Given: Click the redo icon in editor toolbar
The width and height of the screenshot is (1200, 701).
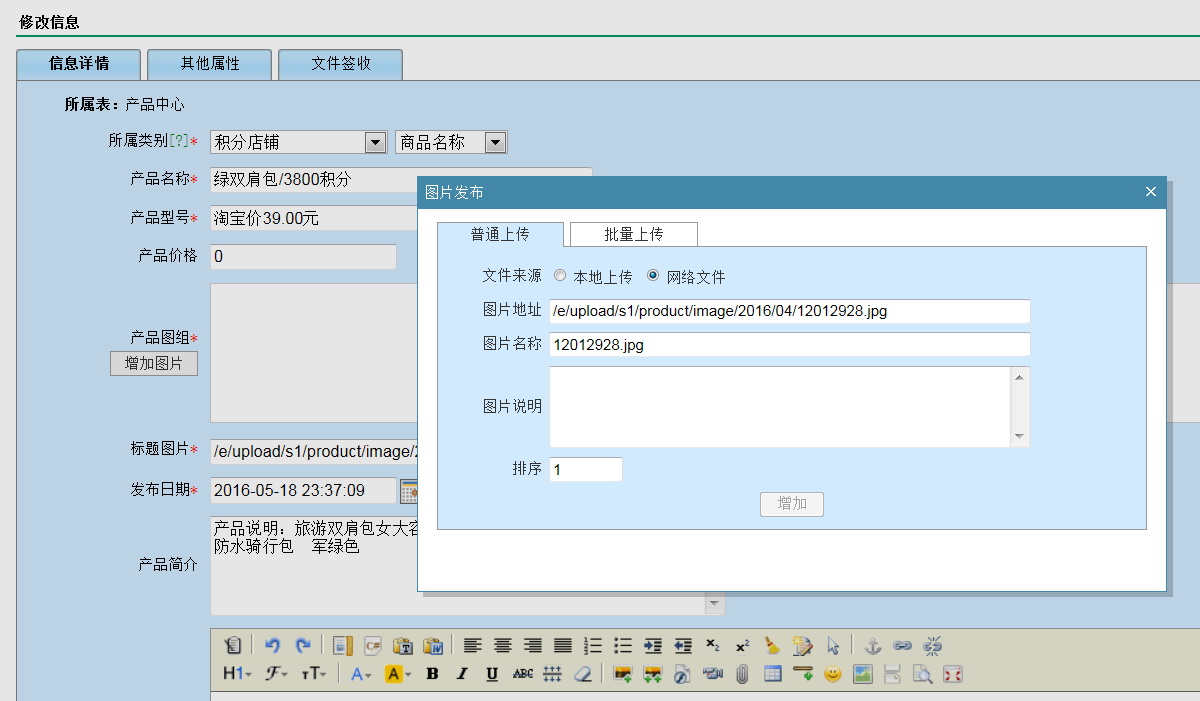Looking at the screenshot, I should click(x=302, y=646).
